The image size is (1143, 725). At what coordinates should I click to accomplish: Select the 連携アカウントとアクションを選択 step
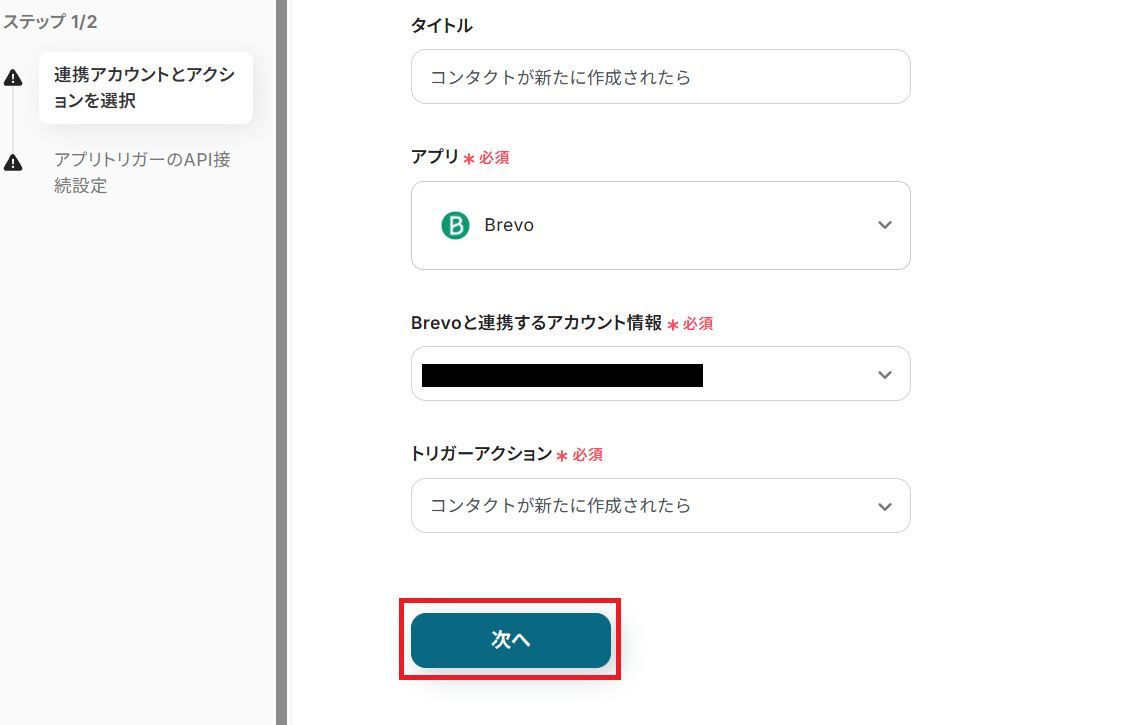(145, 88)
